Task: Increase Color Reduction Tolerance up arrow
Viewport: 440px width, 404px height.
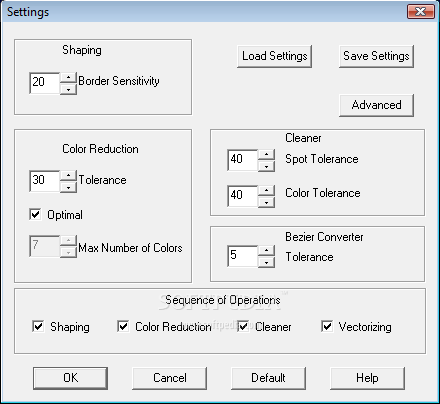Action: point(68,175)
